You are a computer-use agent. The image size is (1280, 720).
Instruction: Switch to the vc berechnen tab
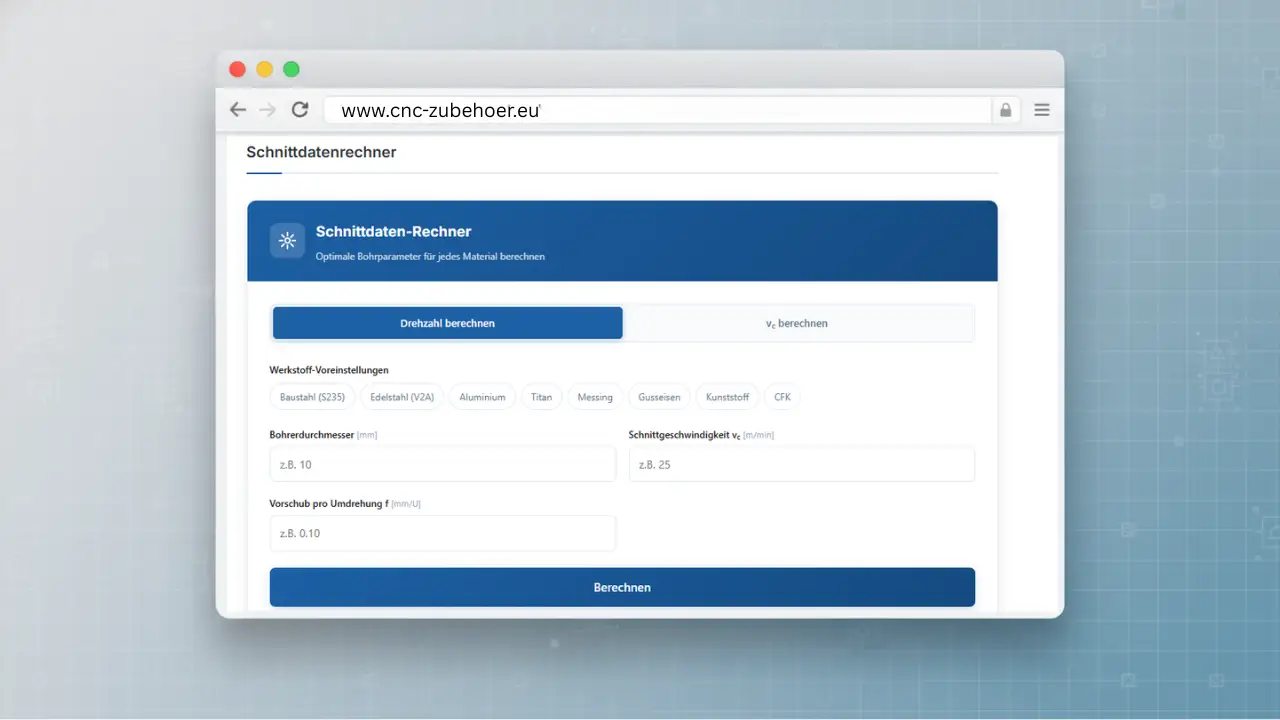pyautogui.click(x=797, y=323)
